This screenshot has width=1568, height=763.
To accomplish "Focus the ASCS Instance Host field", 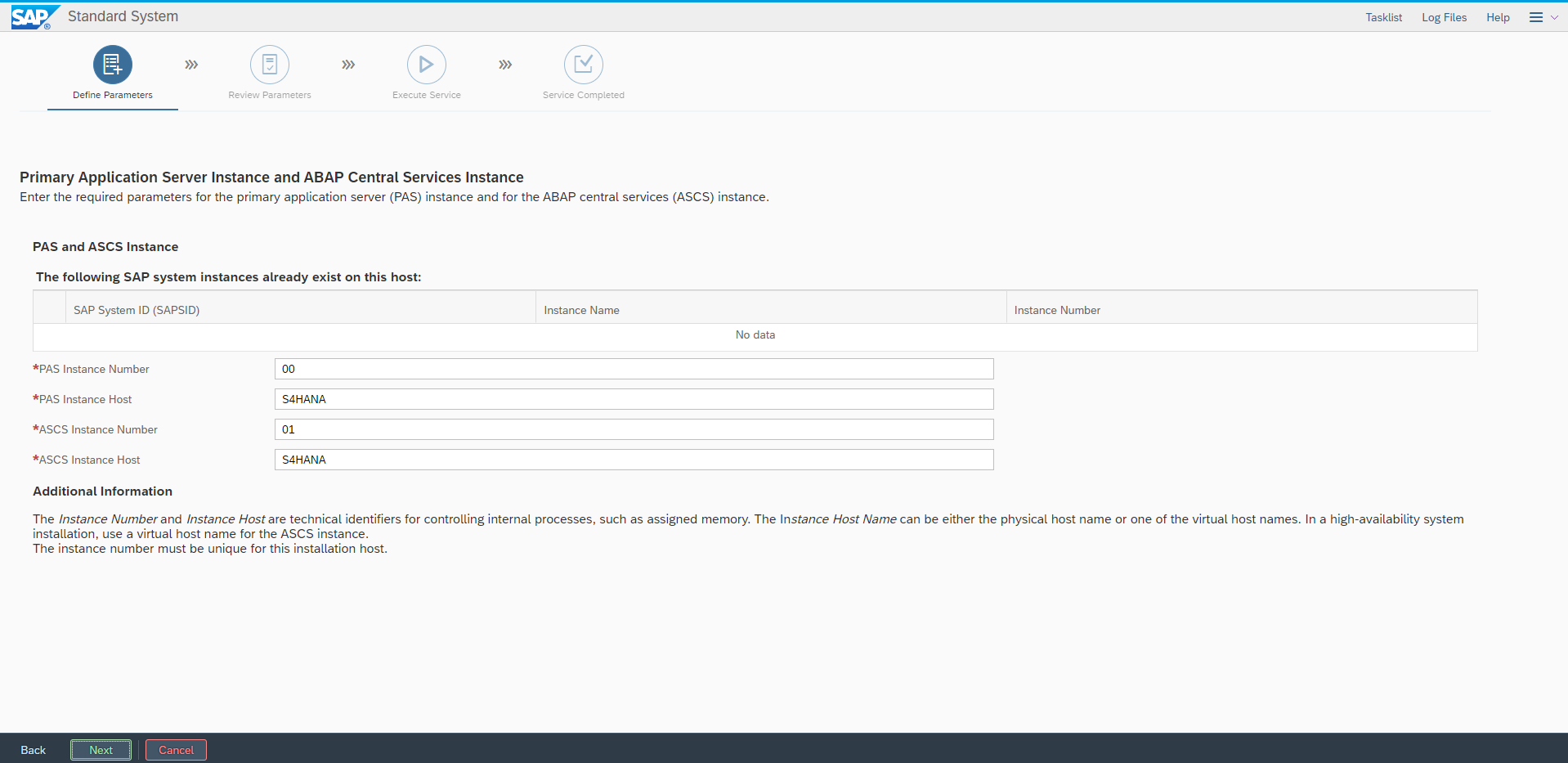I will click(x=634, y=460).
